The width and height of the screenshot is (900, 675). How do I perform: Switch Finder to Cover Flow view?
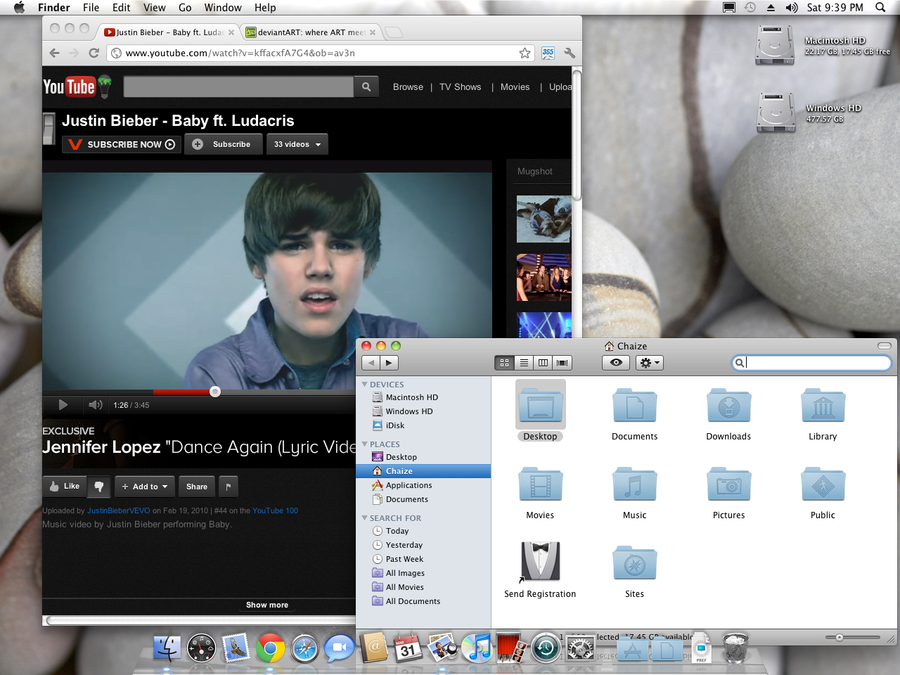click(x=562, y=363)
